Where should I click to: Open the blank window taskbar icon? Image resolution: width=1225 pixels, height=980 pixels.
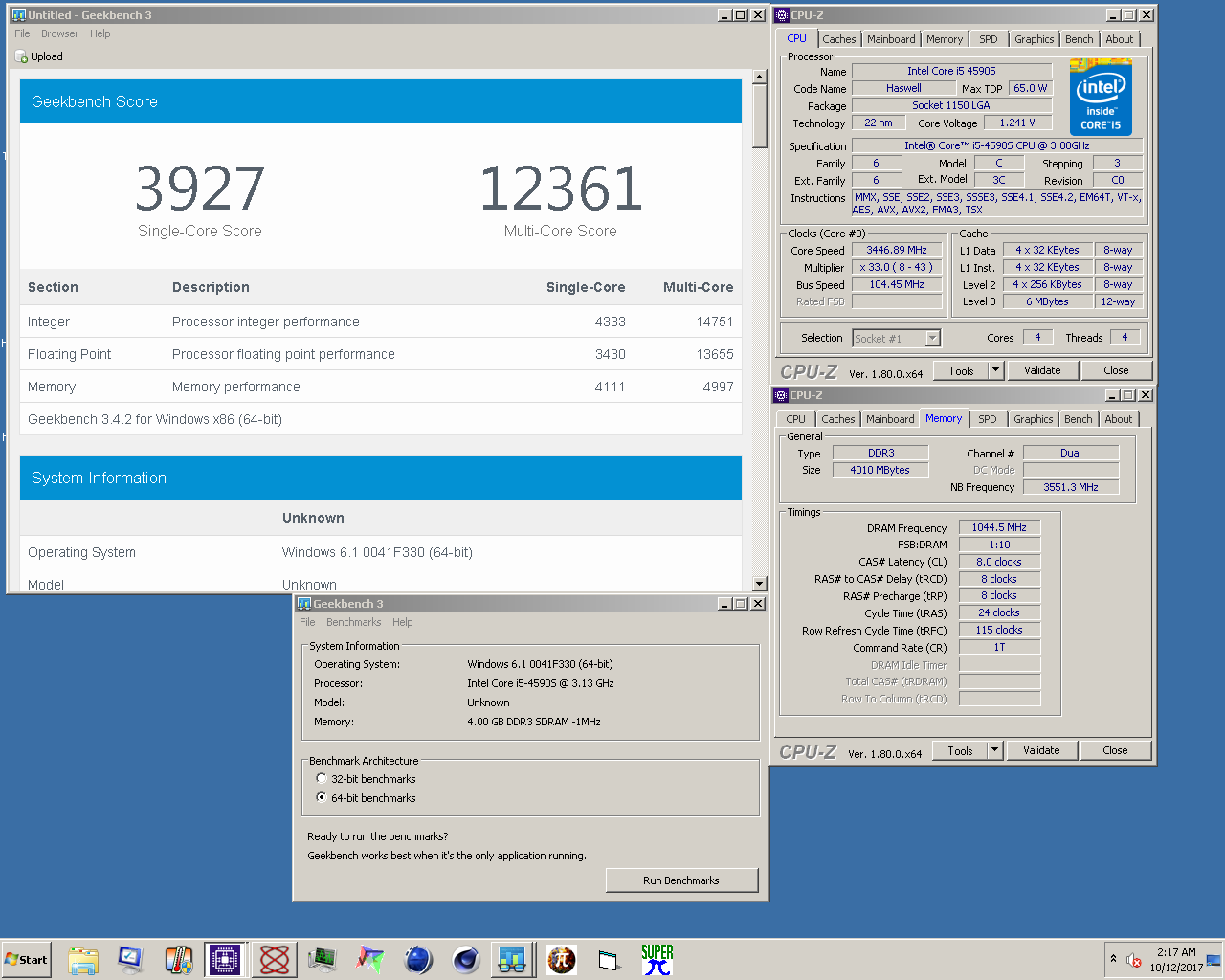(609, 960)
